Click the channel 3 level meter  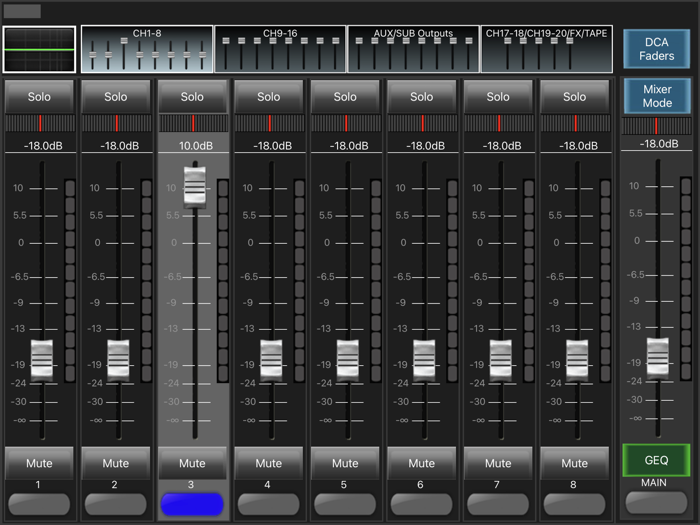point(223,281)
